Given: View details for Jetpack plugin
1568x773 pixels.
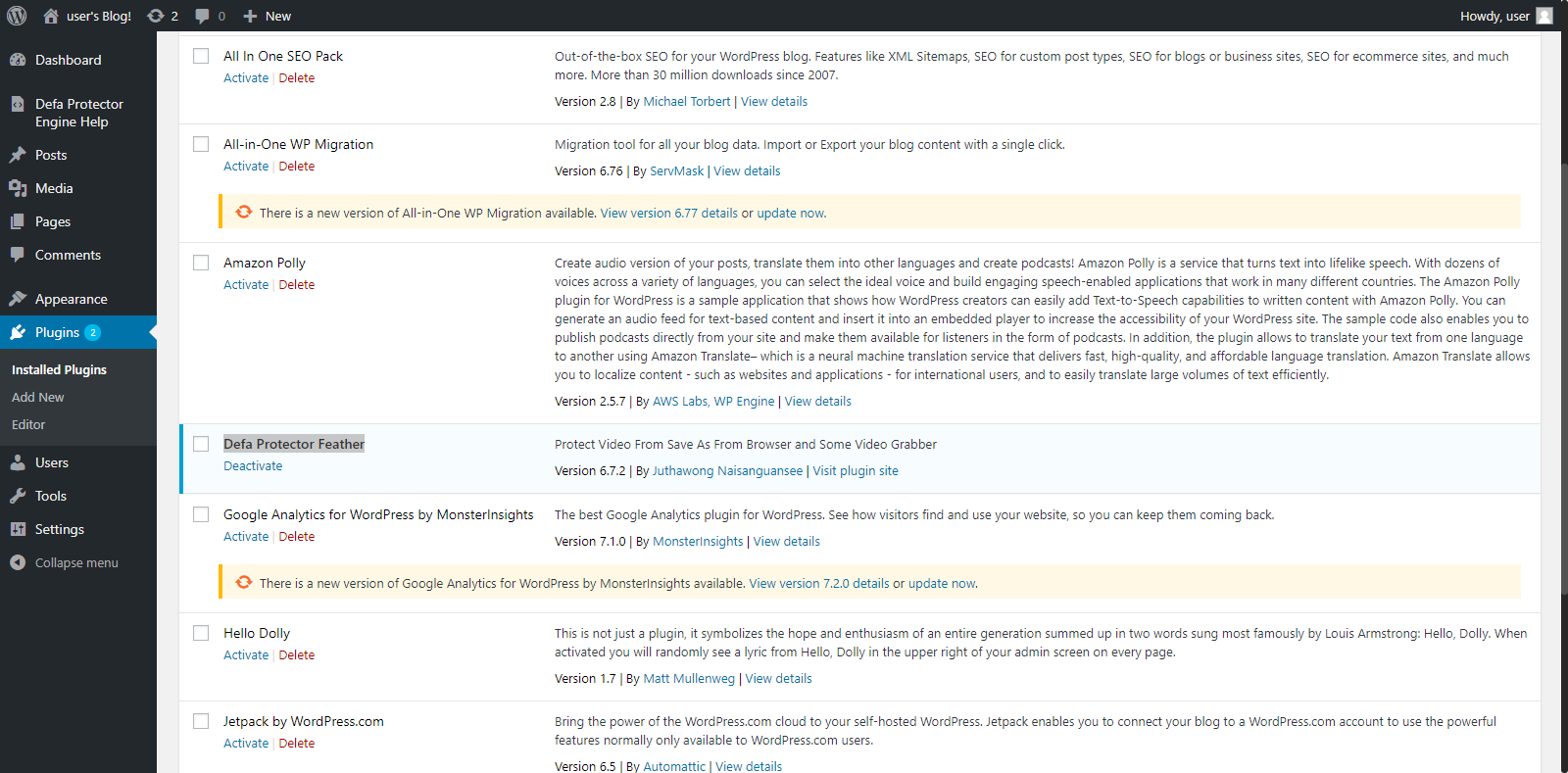Looking at the screenshot, I should (749, 766).
